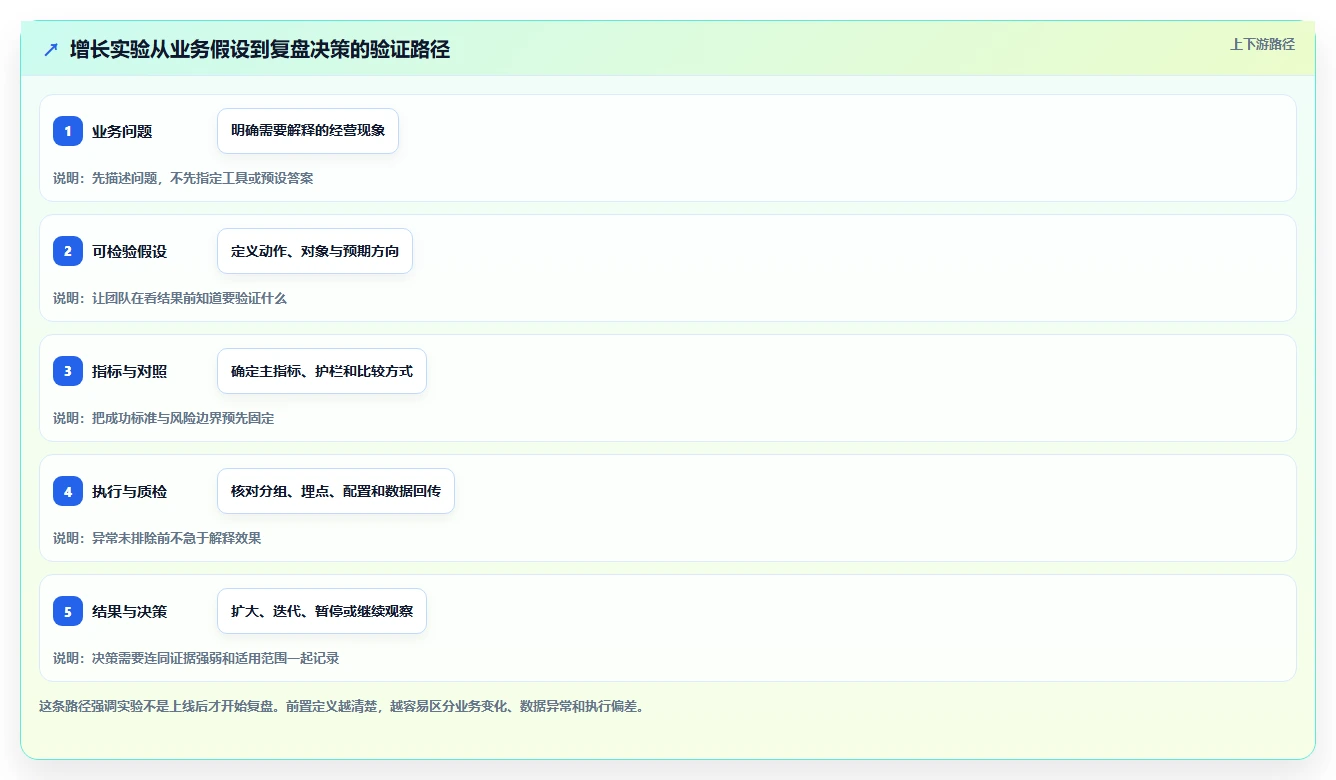Click the 定义动作、对象与预期方向 chip
Screen dimensions: 1336x780
315,251
